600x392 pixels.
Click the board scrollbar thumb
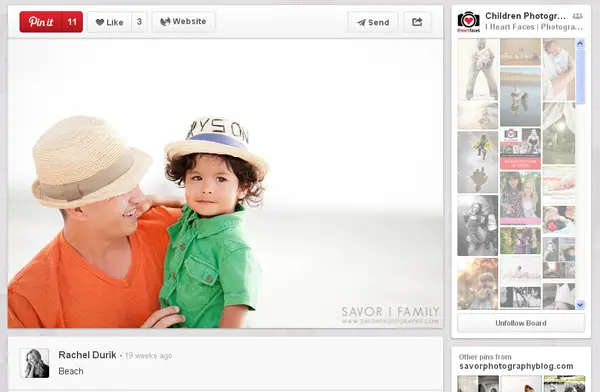(580, 76)
